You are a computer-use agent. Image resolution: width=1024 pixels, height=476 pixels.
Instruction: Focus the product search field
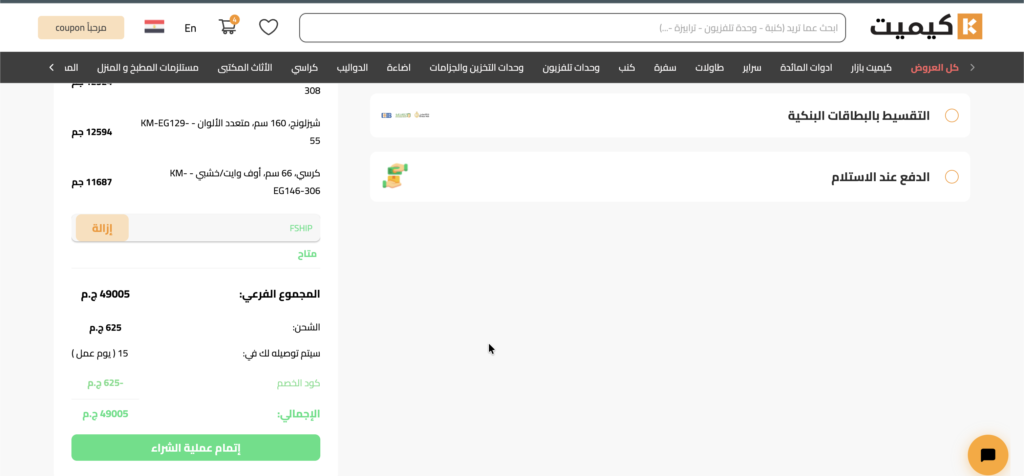point(572,28)
